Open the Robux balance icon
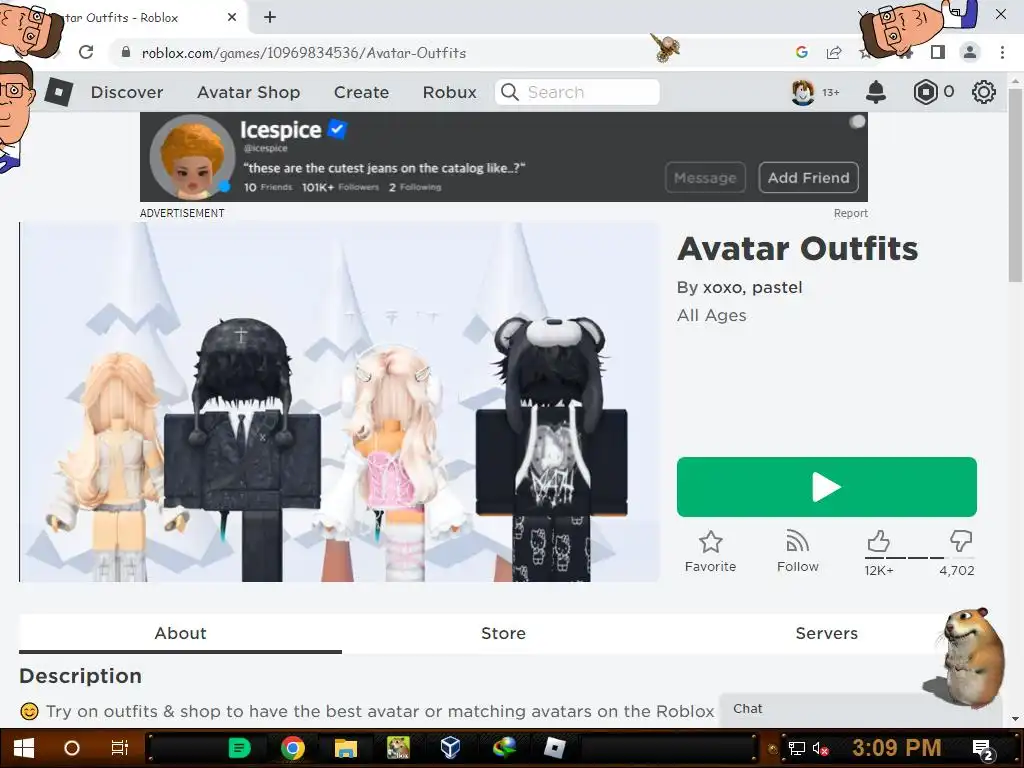The image size is (1024, 768). pyautogui.click(x=925, y=92)
